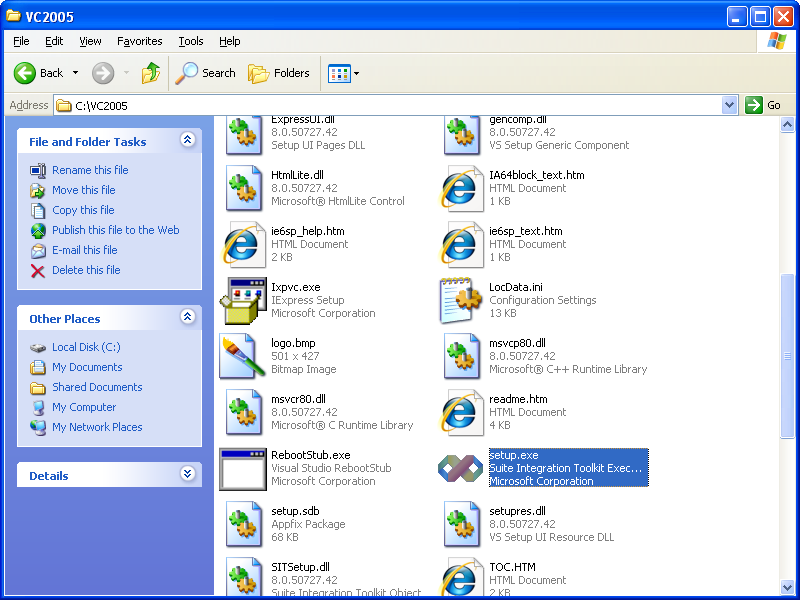Image resolution: width=800 pixels, height=600 pixels.
Task: Click Rename this file link
Action: tap(90, 170)
